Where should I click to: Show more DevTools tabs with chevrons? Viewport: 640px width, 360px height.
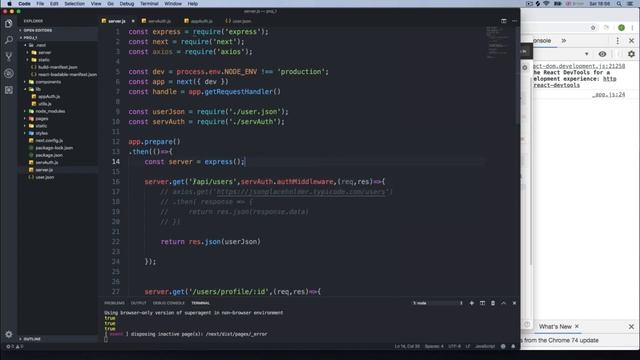click(x=564, y=41)
